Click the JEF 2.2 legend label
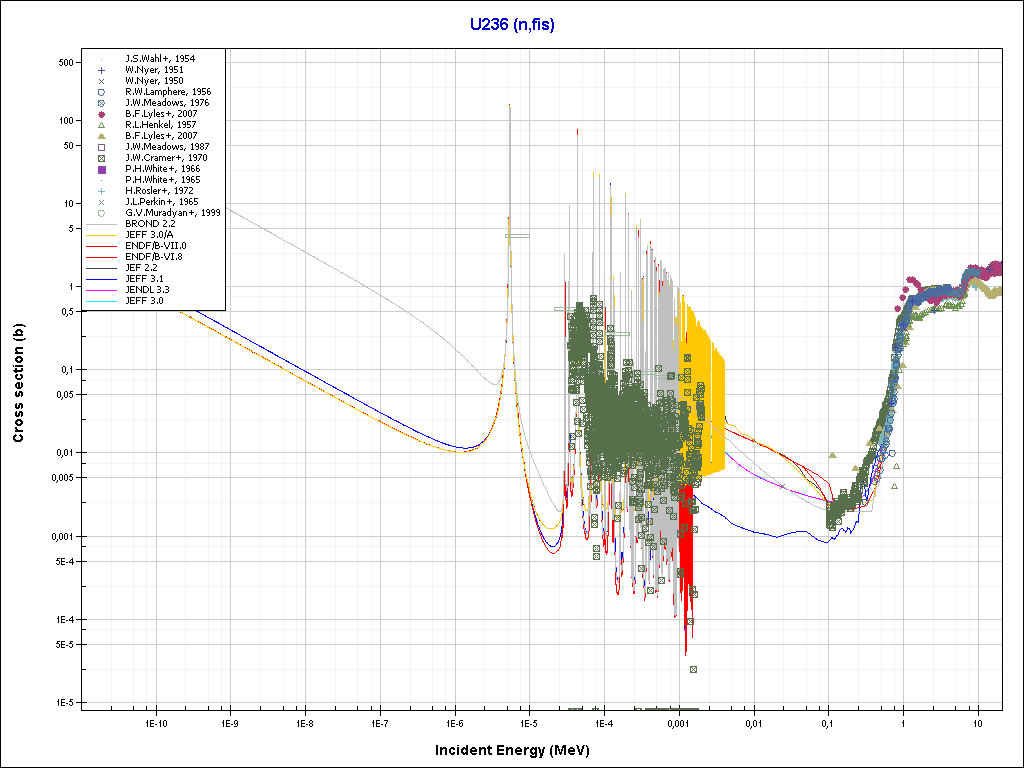Screen dimensions: 1024x768 [x=143, y=268]
